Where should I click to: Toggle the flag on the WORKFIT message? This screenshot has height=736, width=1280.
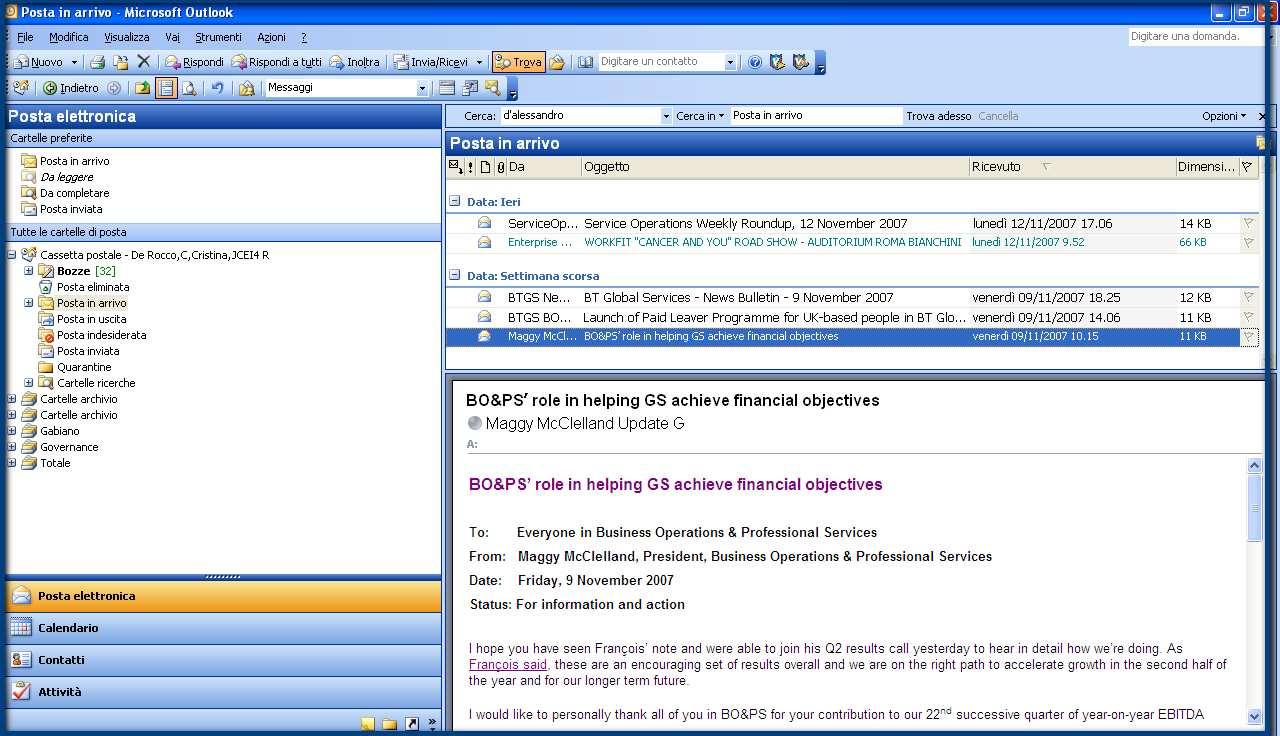(x=1248, y=243)
